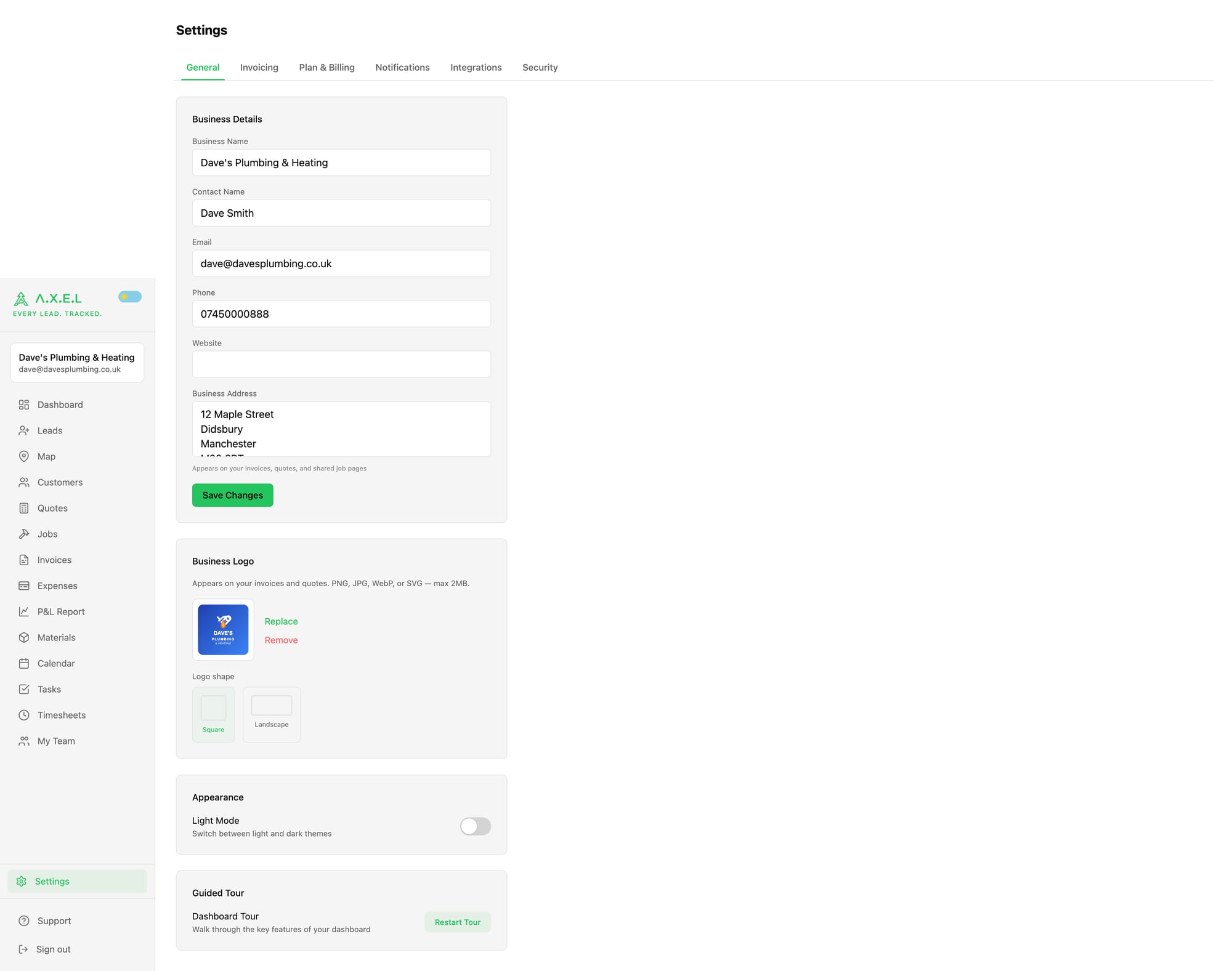
Task: Open the Expenses section
Action: pos(57,586)
